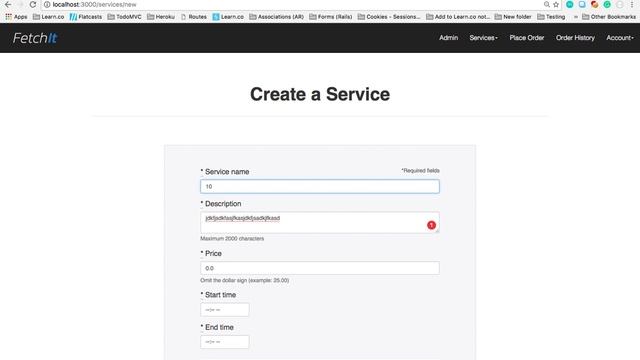Open Order History in navbar
This screenshot has width=640, height=360.
pos(575,38)
